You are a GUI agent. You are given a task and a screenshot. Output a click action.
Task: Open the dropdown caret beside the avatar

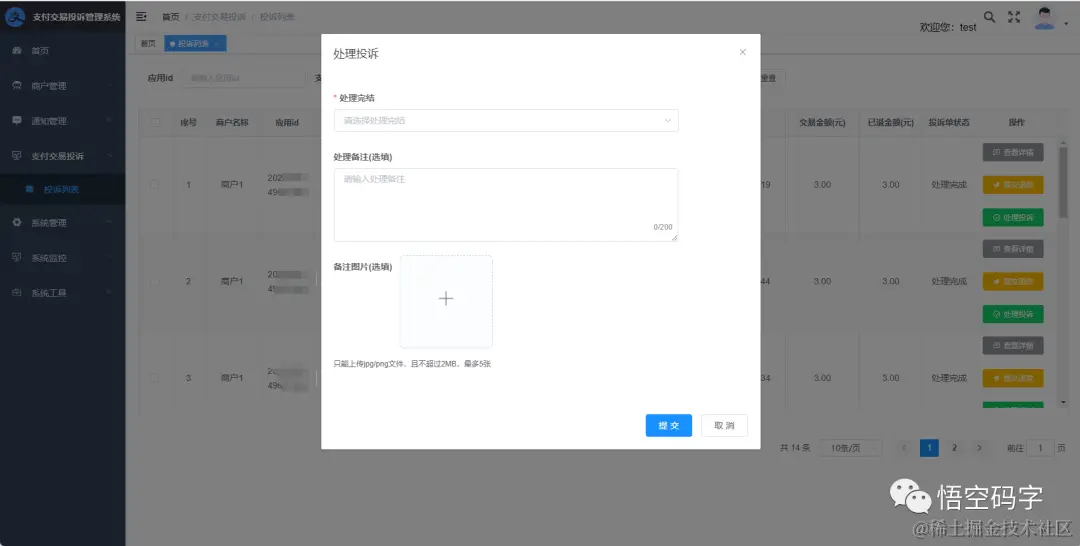tap(1066, 24)
